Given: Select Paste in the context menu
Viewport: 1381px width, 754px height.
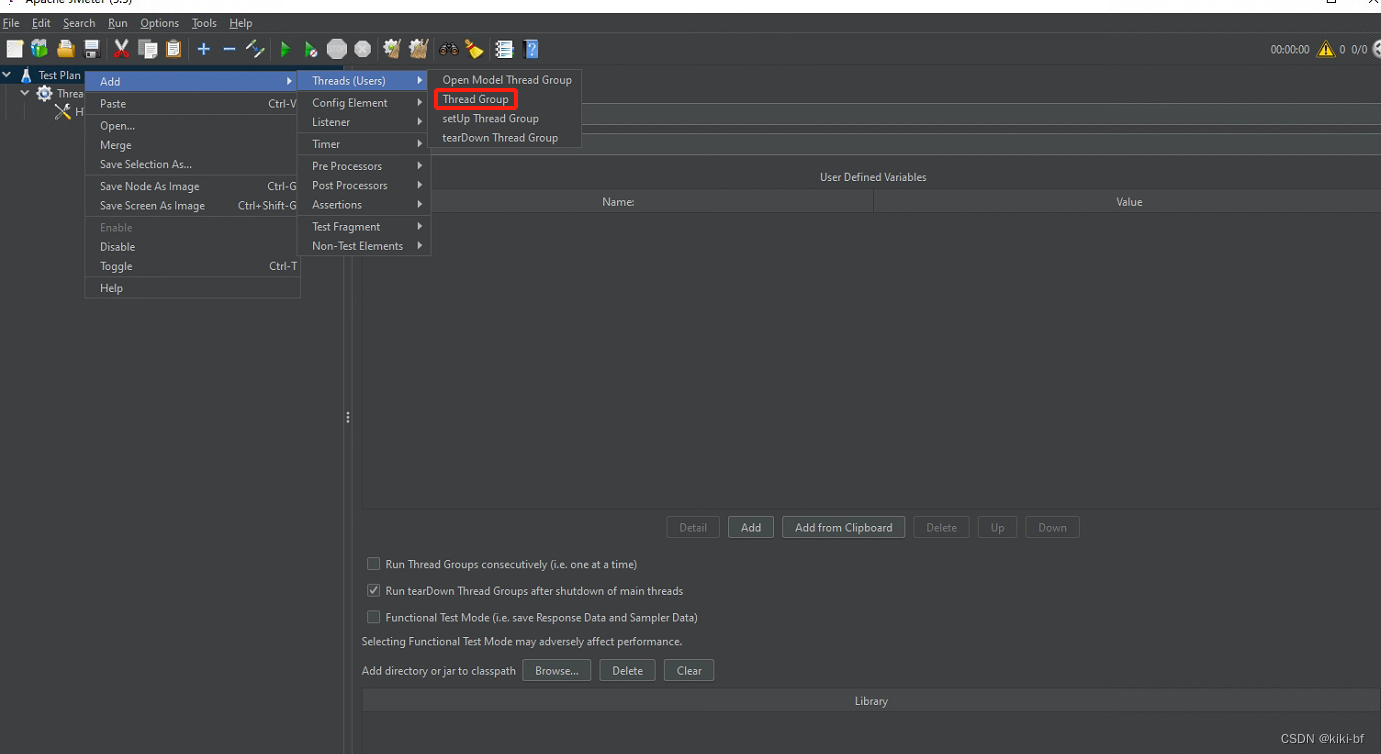Looking at the screenshot, I should 192,104.
